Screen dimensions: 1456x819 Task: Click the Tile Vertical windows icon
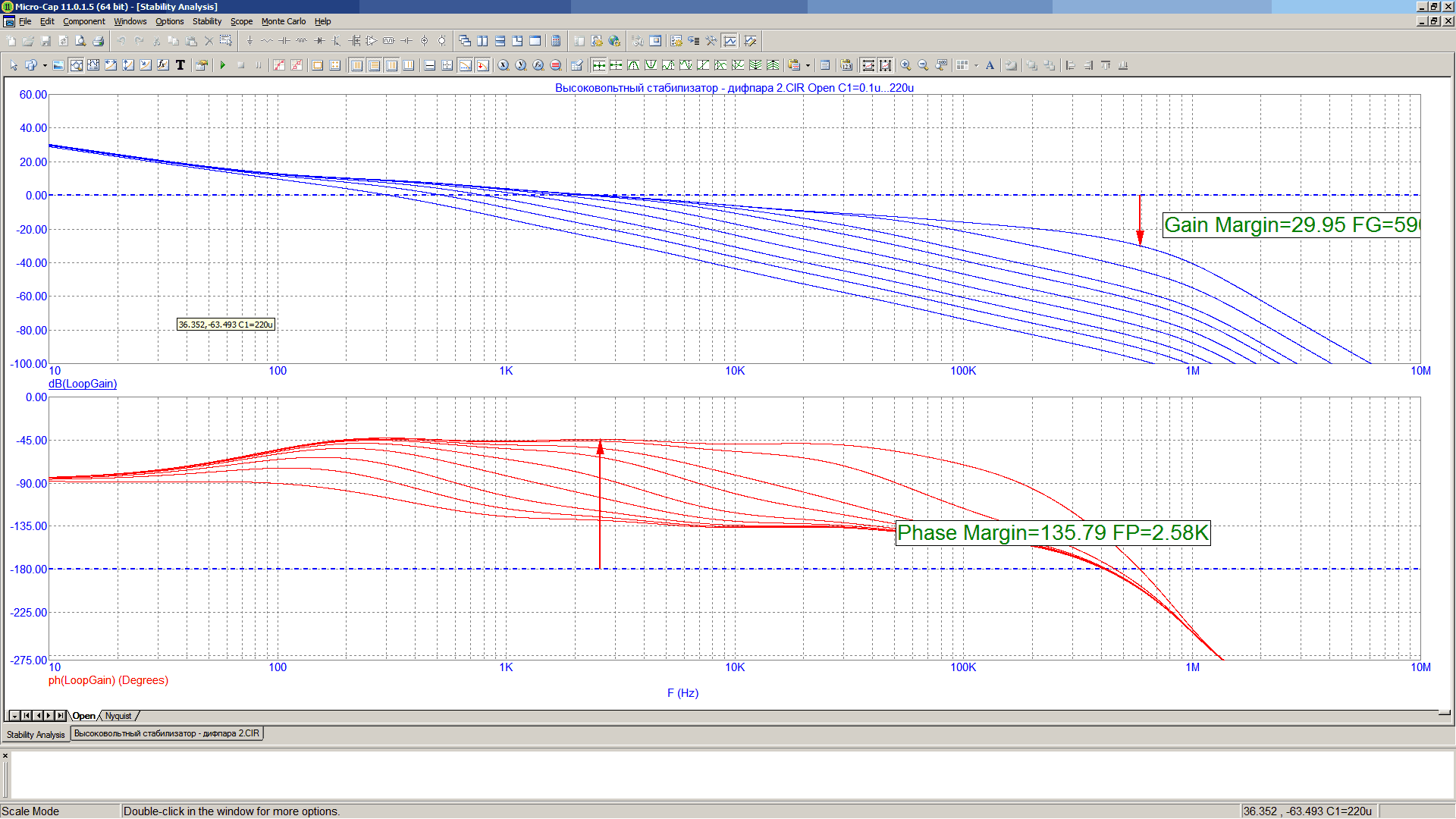point(482,41)
